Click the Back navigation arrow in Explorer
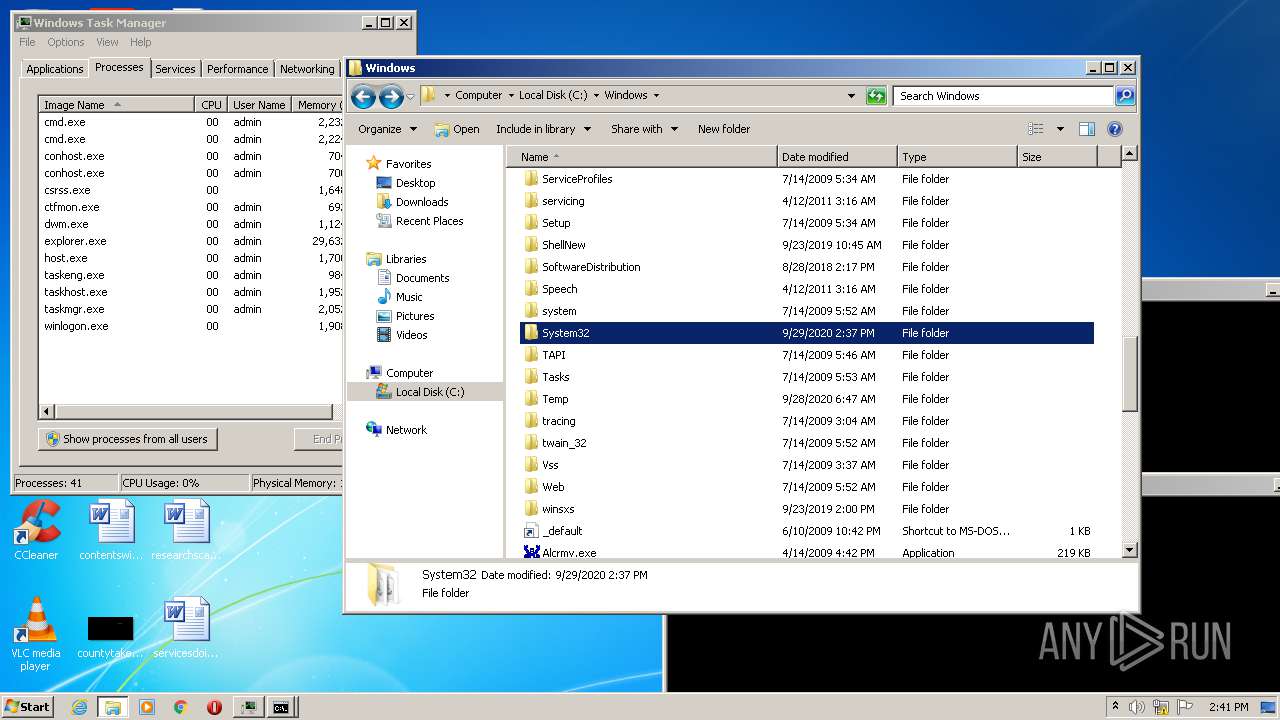 click(x=363, y=96)
